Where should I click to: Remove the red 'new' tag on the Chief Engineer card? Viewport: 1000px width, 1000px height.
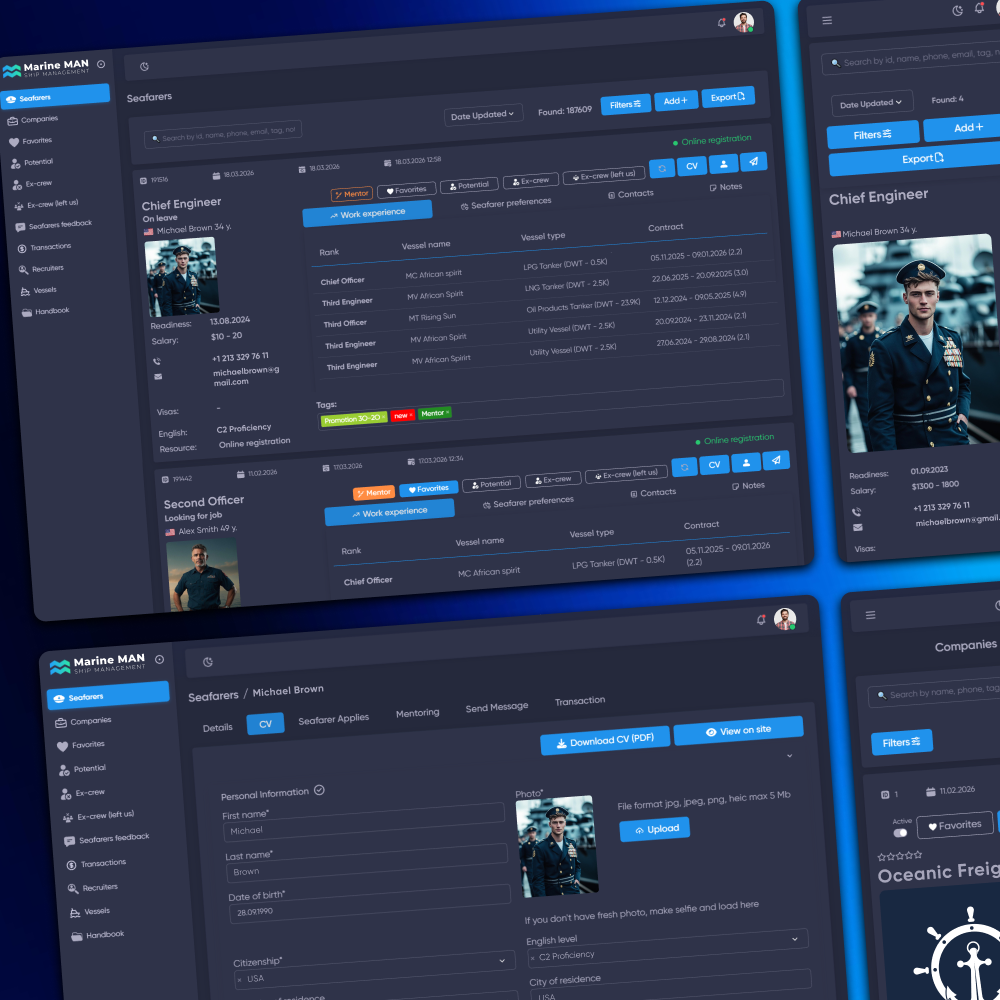411,415
